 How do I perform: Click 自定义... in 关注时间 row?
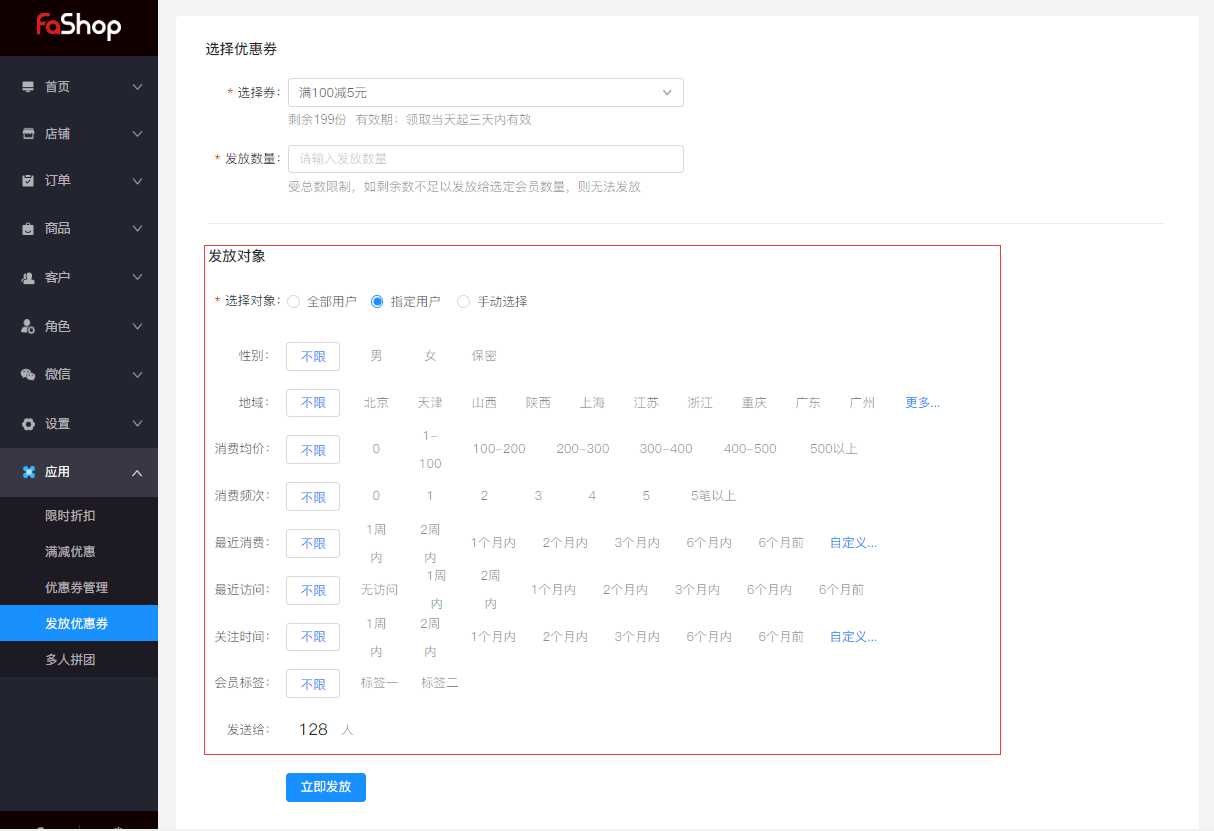point(853,637)
